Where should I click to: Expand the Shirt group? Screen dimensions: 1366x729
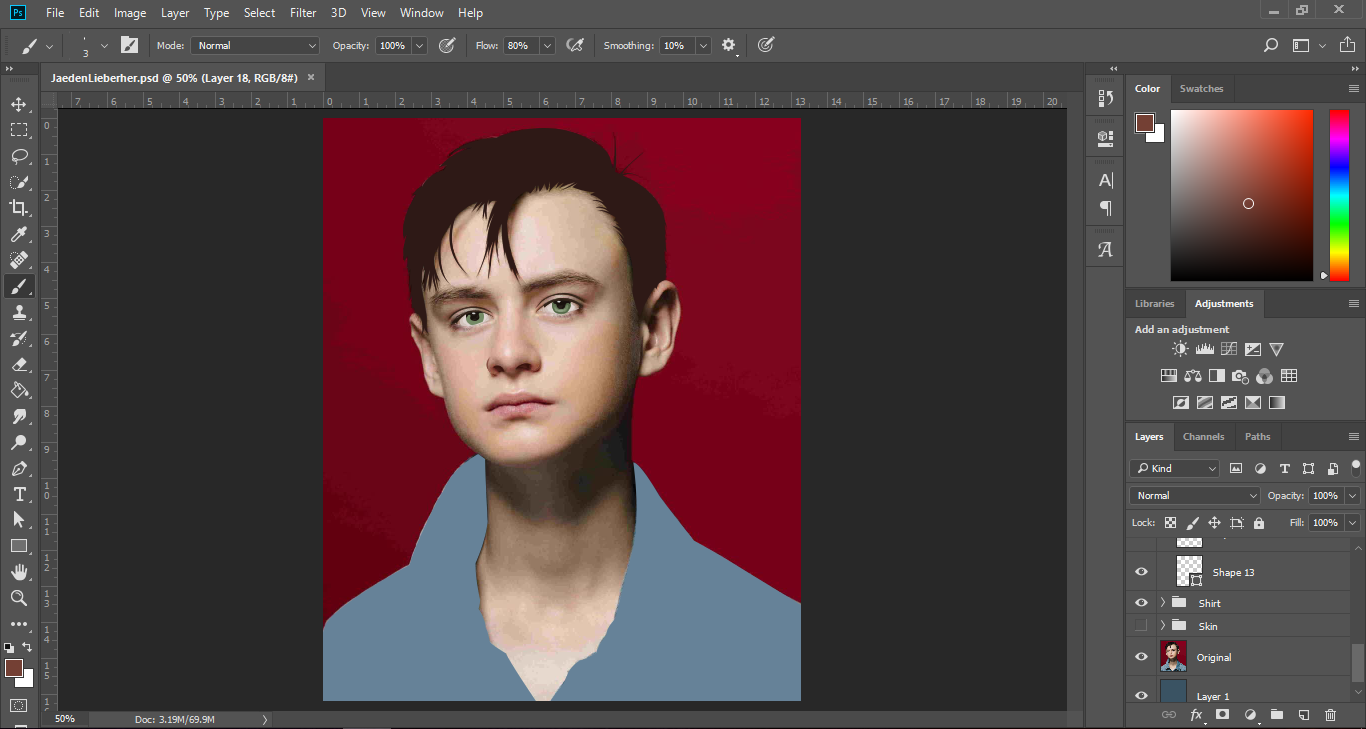click(x=1163, y=603)
